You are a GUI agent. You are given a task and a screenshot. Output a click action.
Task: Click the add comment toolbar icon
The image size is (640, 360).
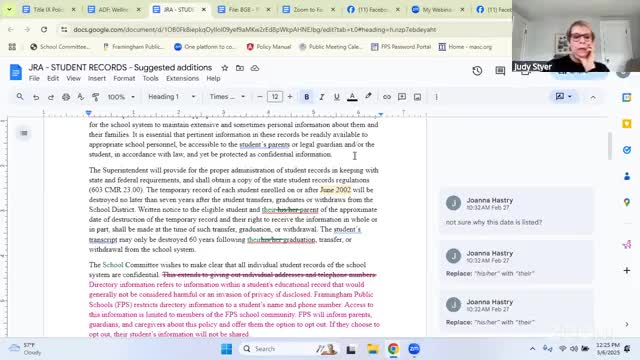pyautogui.click(x=402, y=97)
